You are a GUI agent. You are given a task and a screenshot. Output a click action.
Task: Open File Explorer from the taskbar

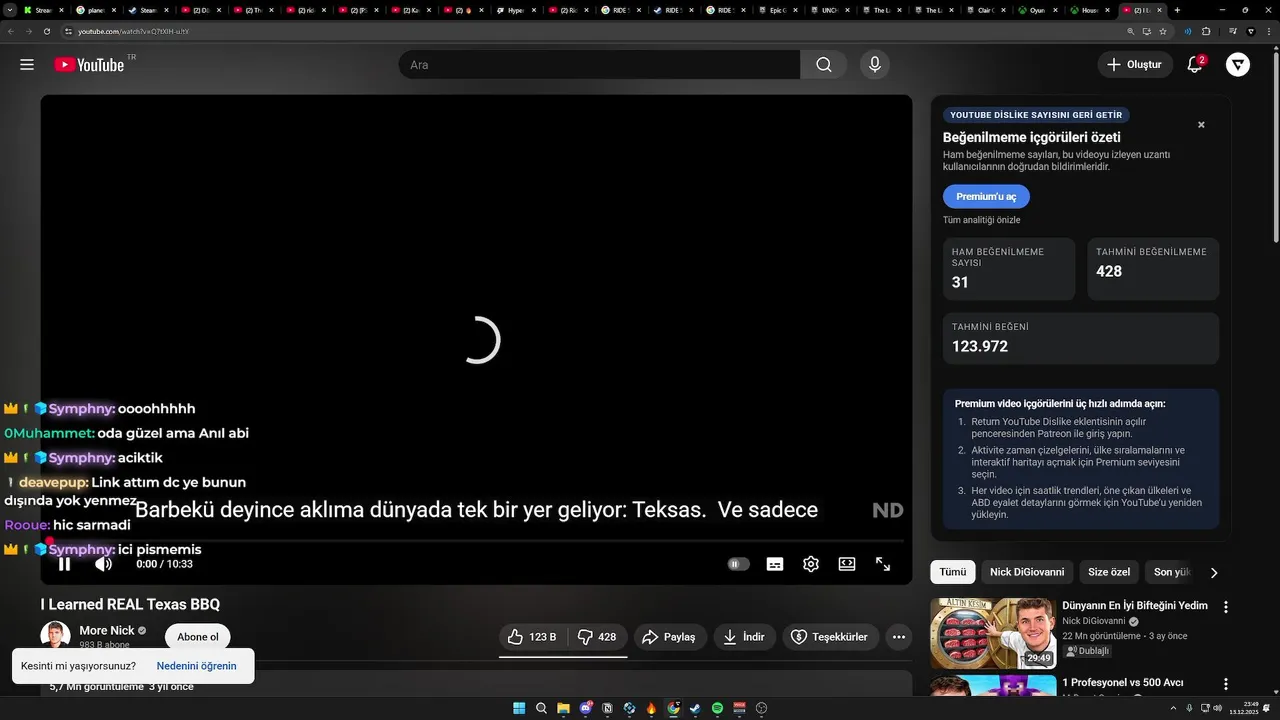(563, 708)
